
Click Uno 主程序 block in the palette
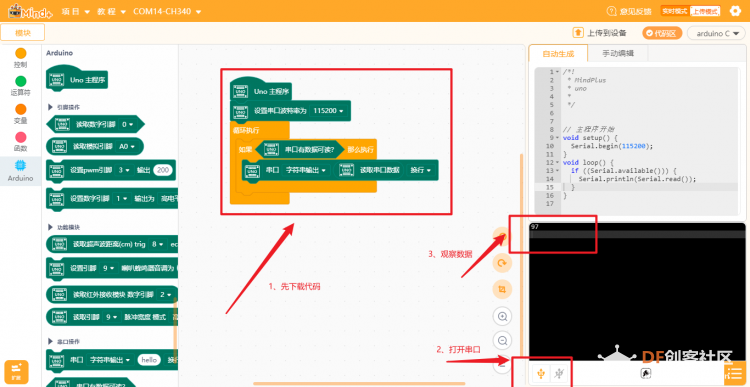(77, 79)
